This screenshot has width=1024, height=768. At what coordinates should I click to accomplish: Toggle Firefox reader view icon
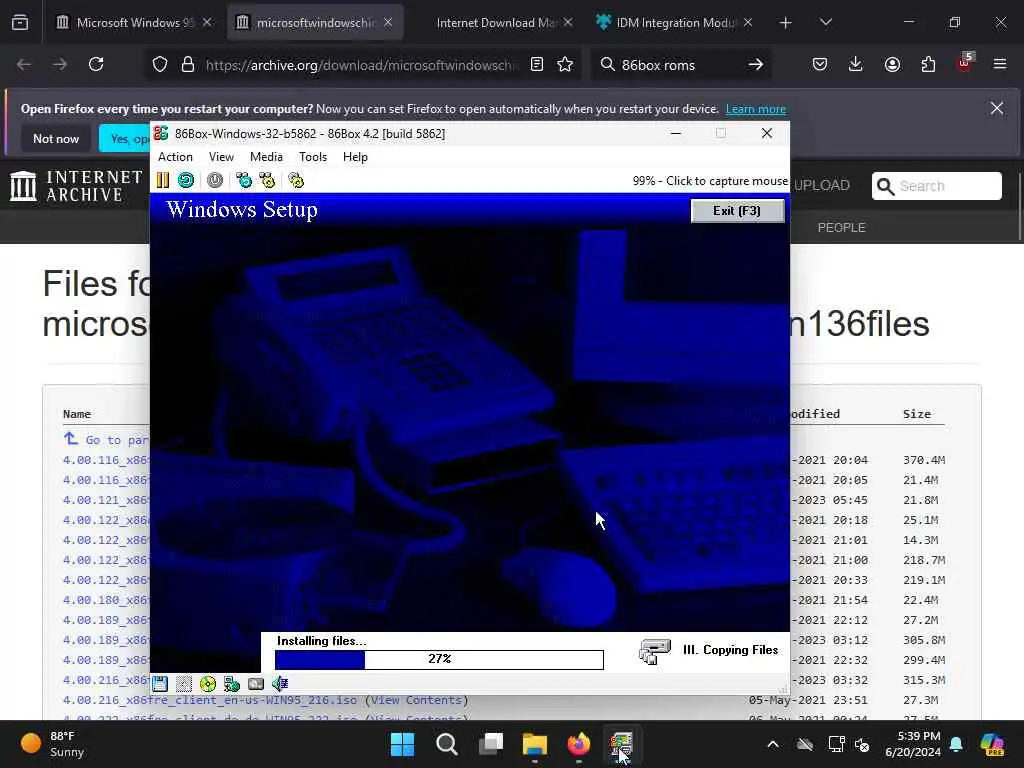pos(537,64)
